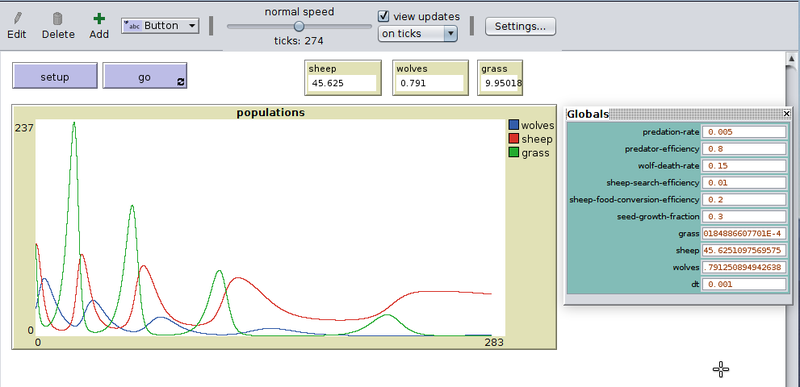
Task: Click the forever-loop icon on go button
Action: (181, 82)
